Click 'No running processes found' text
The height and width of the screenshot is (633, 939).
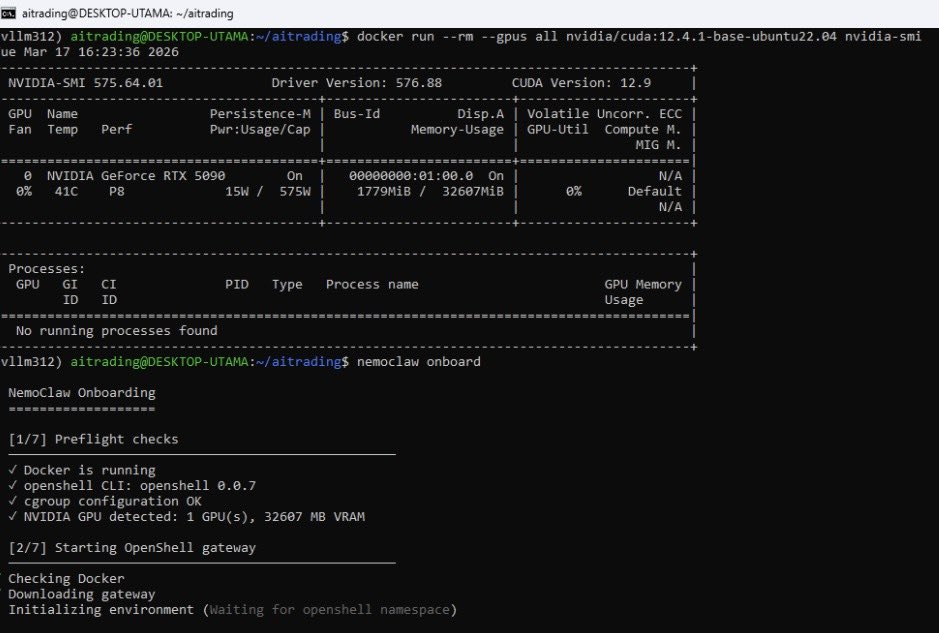pyautogui.click(x=117, y=331)
